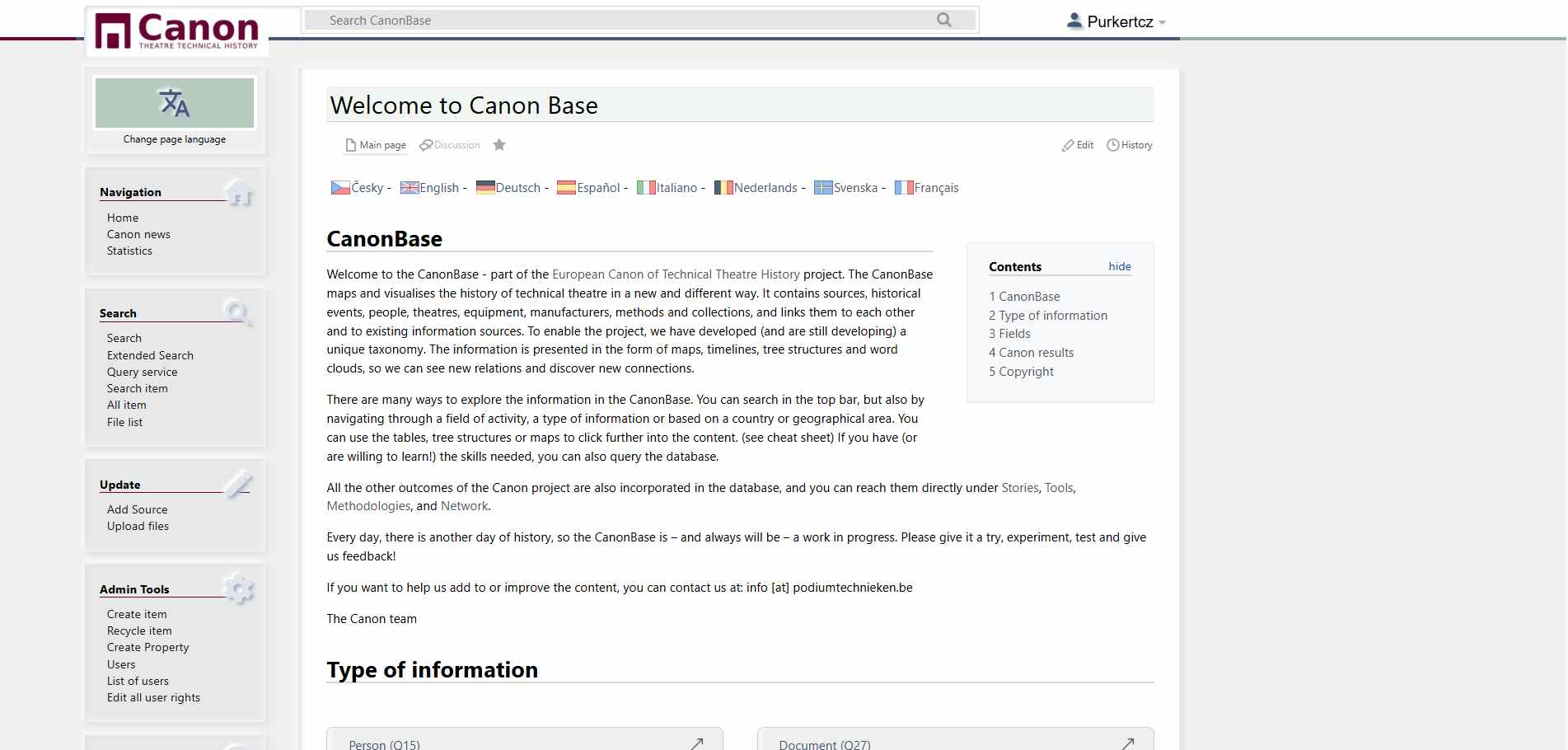Click the user avatar icon beside Purkertcz

[1074, 21]
